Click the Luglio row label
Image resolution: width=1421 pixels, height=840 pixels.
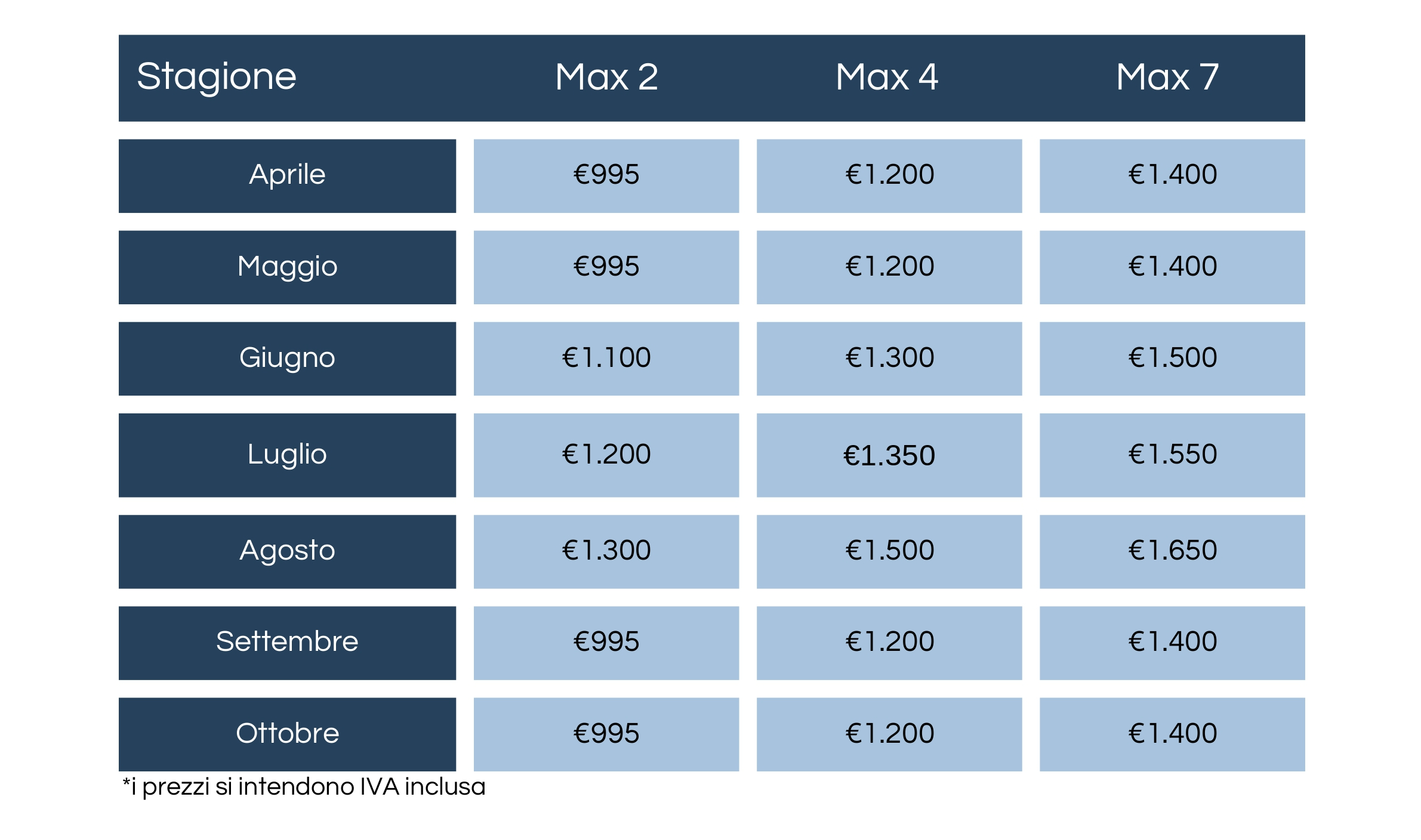click(287, 455)
